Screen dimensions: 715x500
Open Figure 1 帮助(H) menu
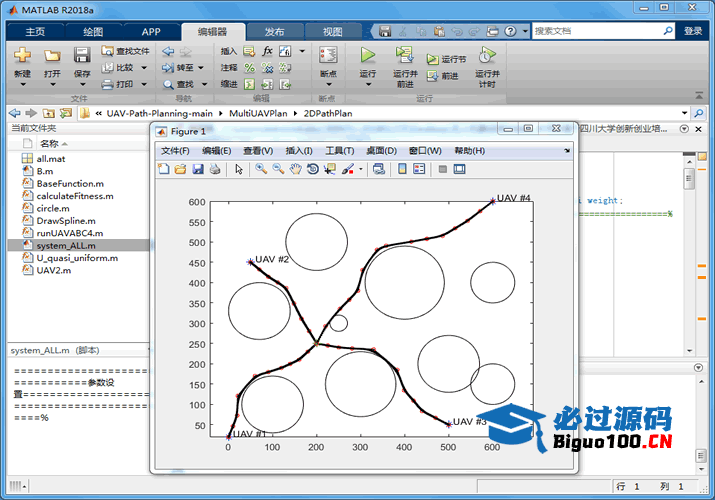pos(470,151)
